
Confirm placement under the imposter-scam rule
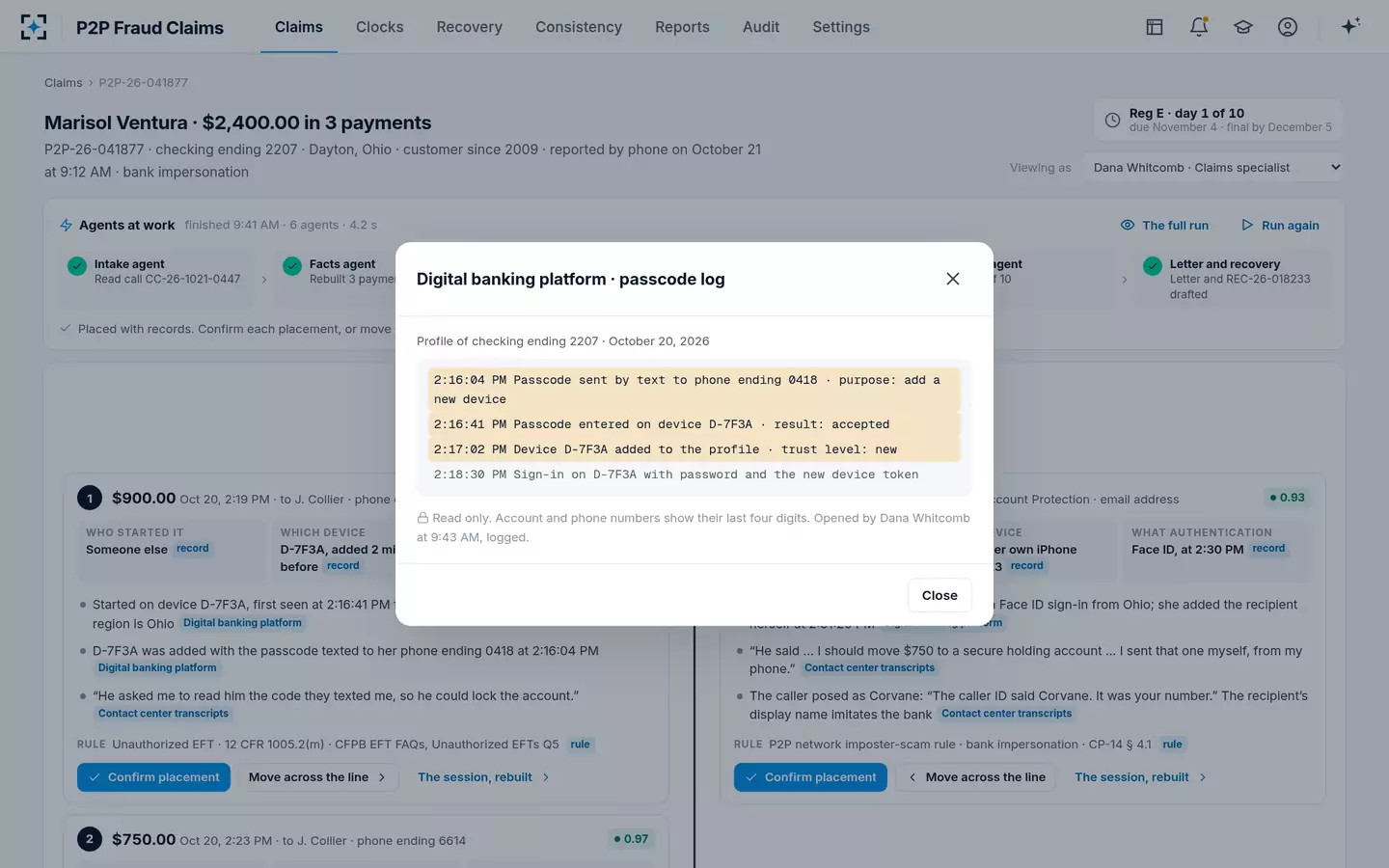[810, 777]
